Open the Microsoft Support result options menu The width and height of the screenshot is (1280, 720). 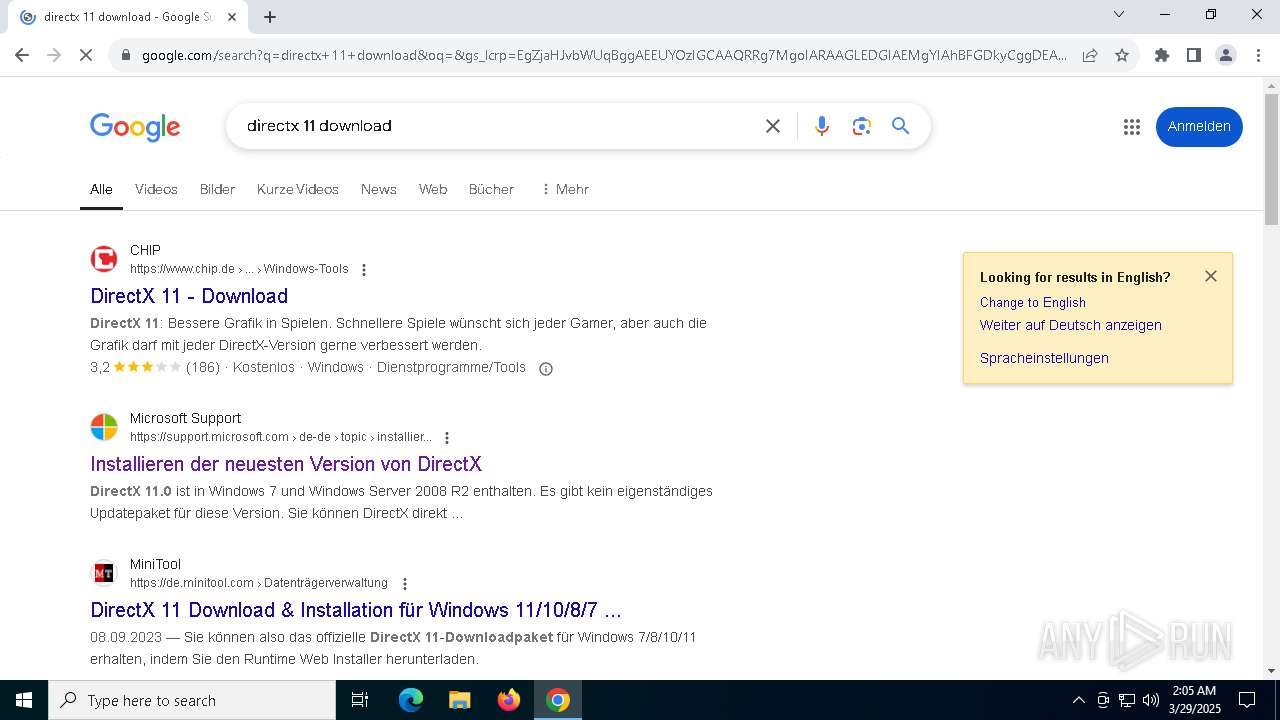click(x=447, y=438)
